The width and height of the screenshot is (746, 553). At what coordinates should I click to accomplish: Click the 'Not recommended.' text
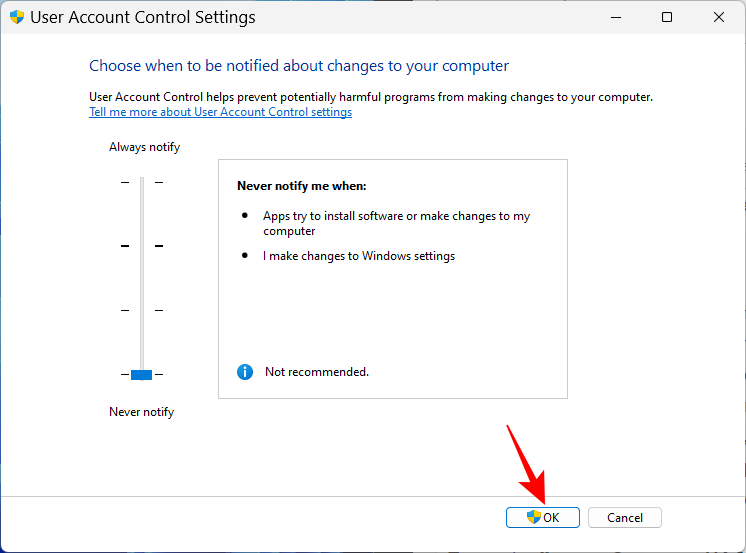point(317,372)
